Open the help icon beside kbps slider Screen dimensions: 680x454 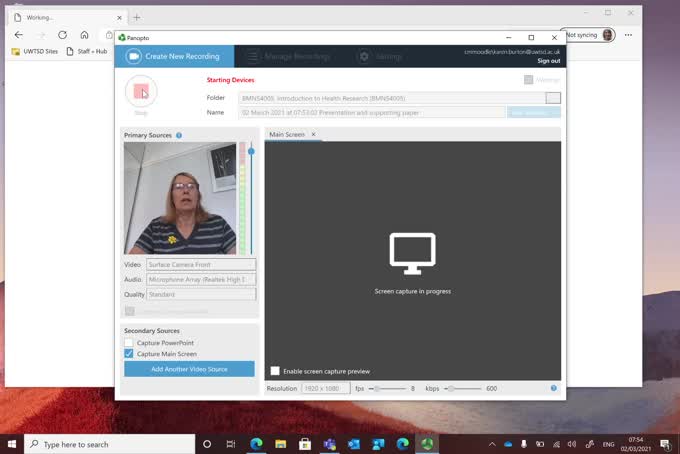[553, 388]
